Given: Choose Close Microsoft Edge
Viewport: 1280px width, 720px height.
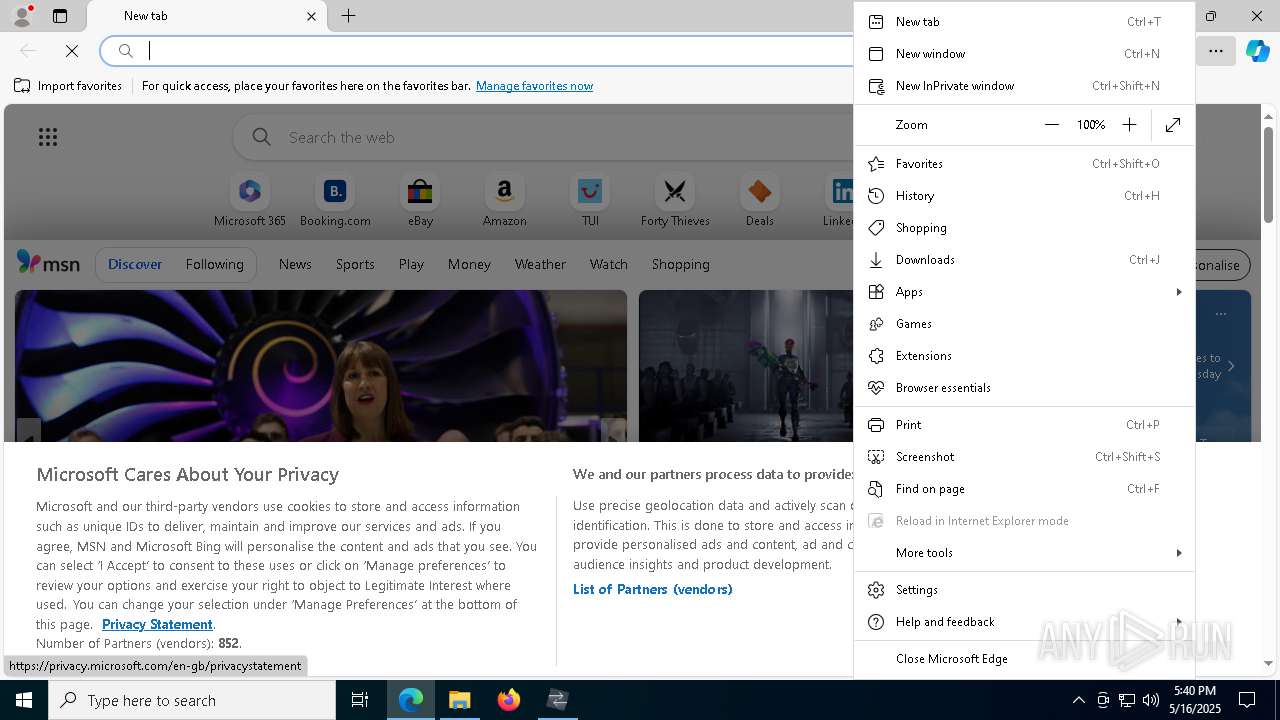Looking at the screenshot, I should click(x=1024, y=659).
